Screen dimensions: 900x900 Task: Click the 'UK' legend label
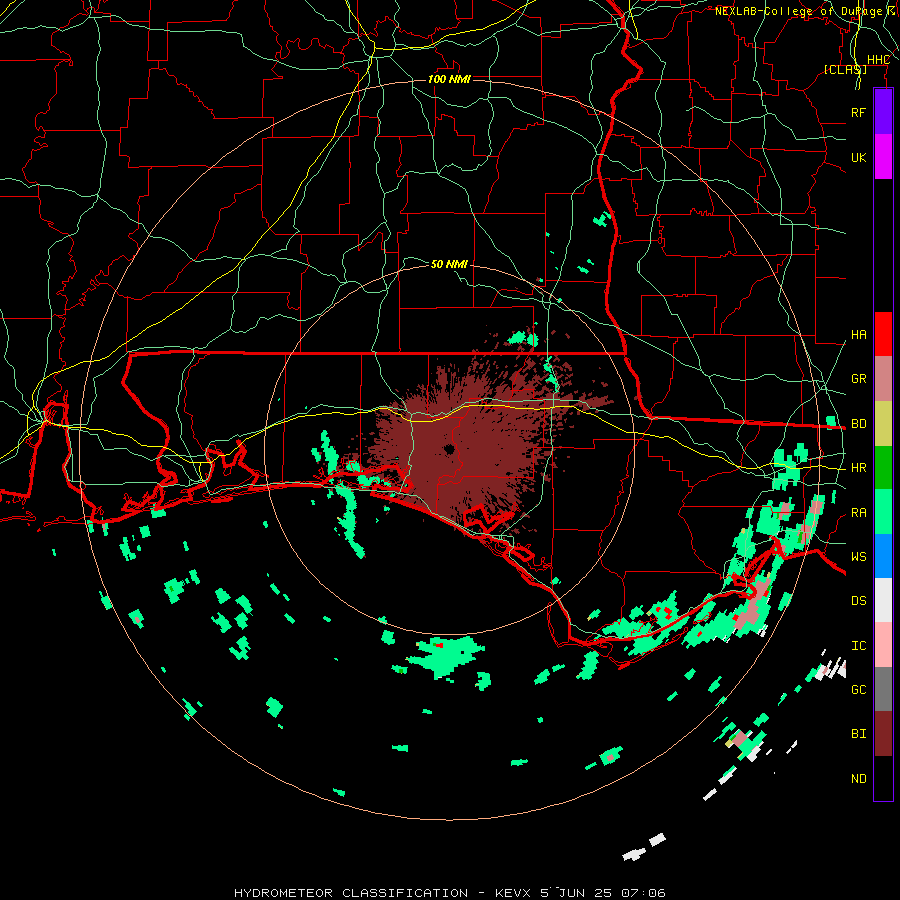858,157
